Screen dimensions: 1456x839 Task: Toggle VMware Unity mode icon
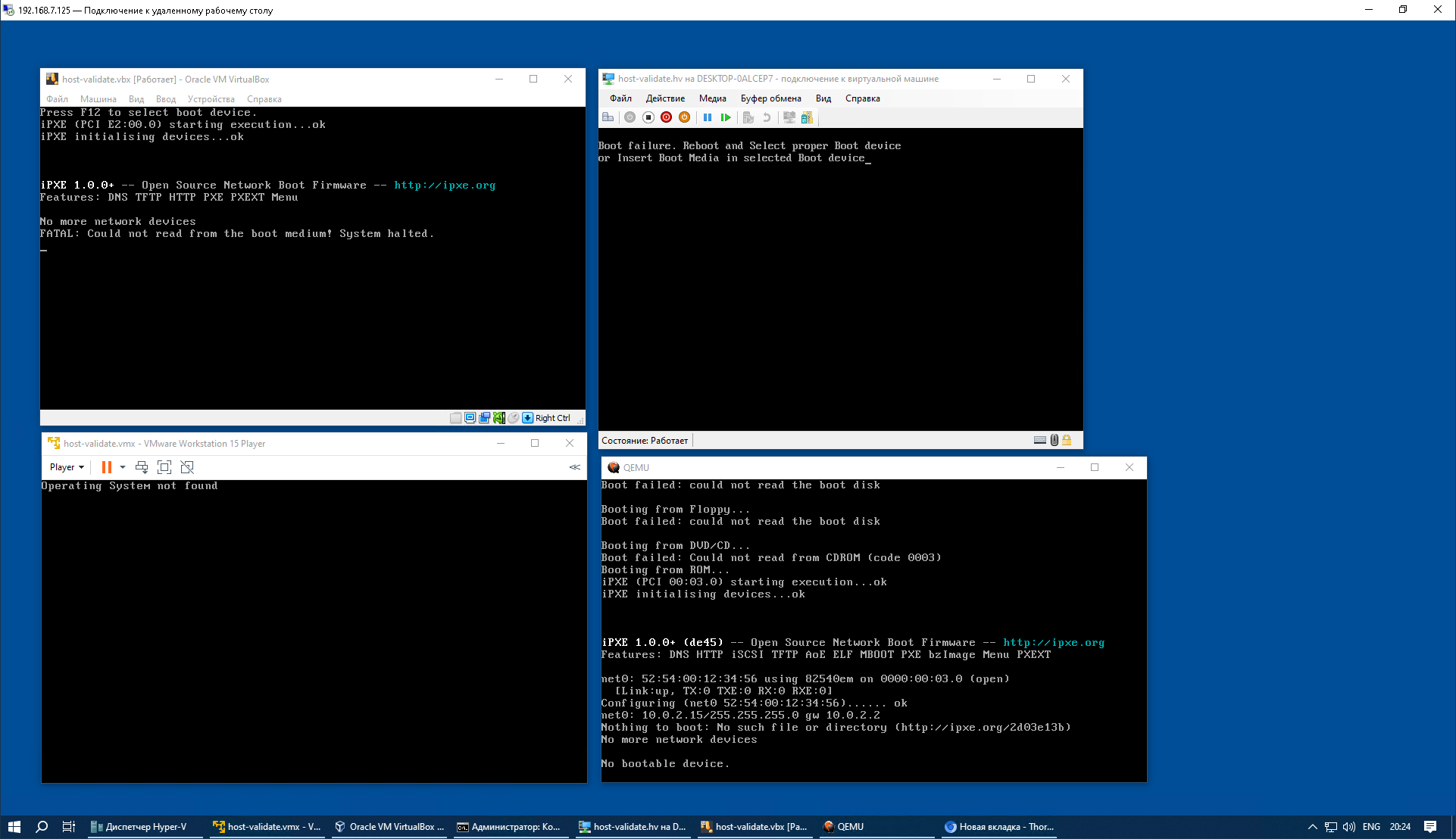click(187, 467)
